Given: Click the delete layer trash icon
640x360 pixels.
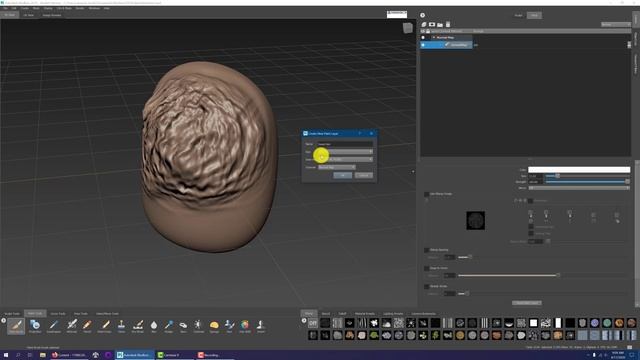Looking at the screenshot, I should click(448, 24).
